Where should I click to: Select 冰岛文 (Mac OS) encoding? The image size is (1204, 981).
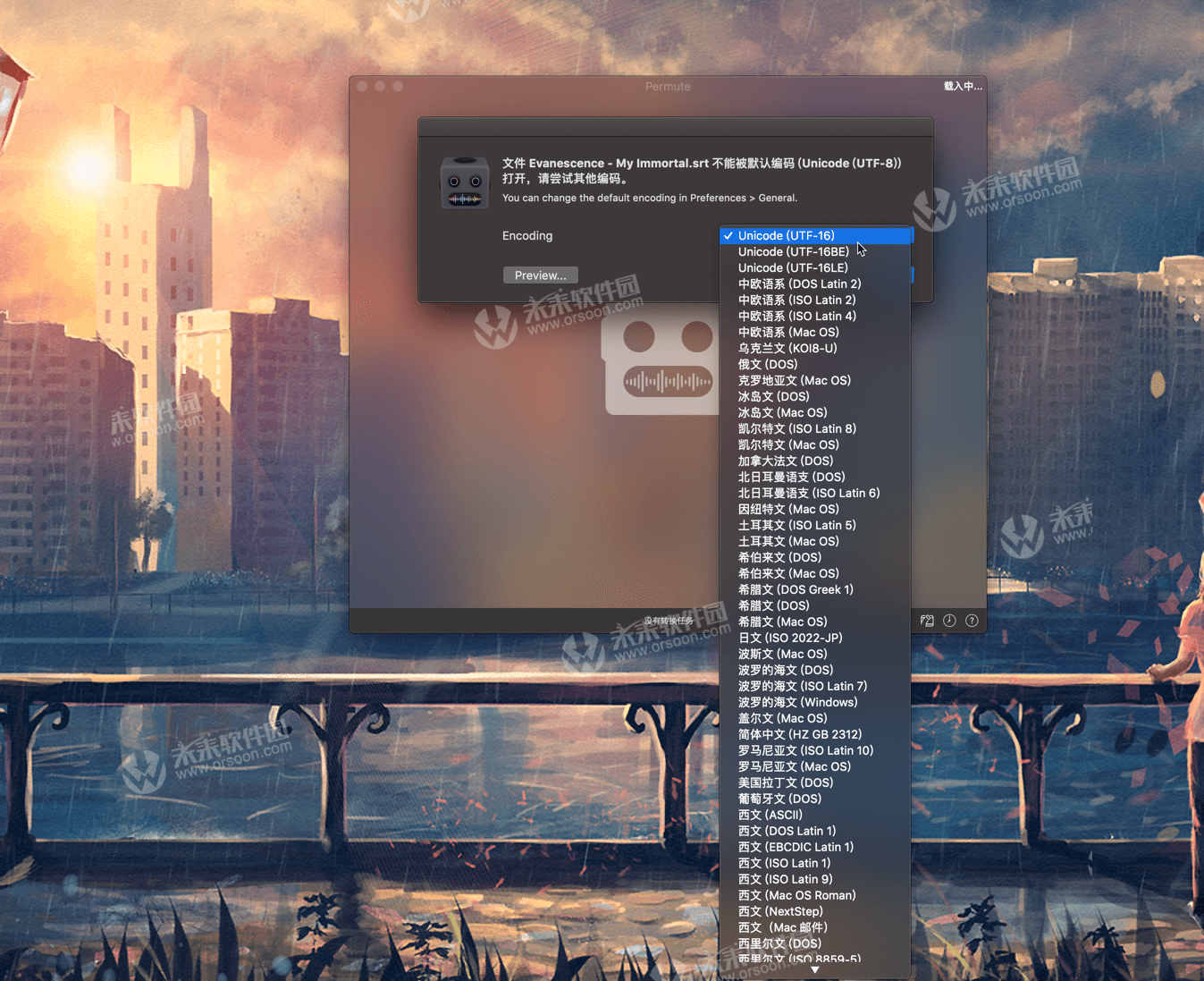coord(815,413)
